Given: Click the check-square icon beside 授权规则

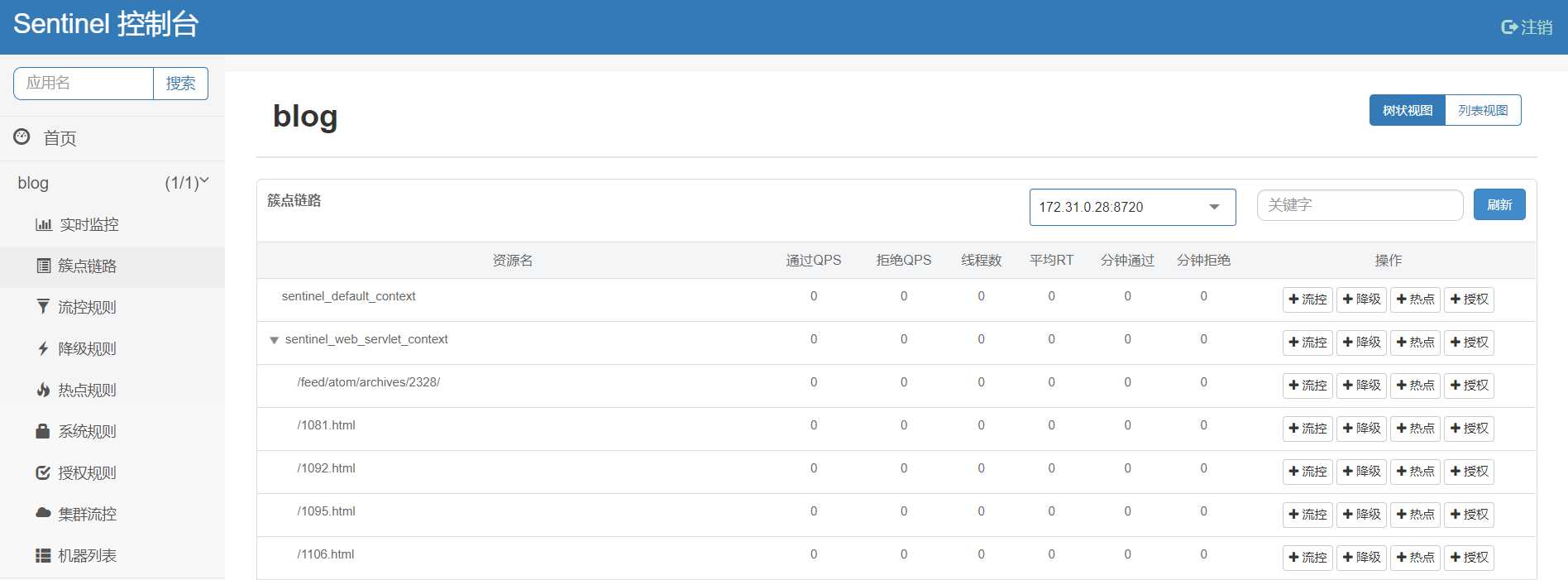Looking at the screenshot, I should [43, 472].
